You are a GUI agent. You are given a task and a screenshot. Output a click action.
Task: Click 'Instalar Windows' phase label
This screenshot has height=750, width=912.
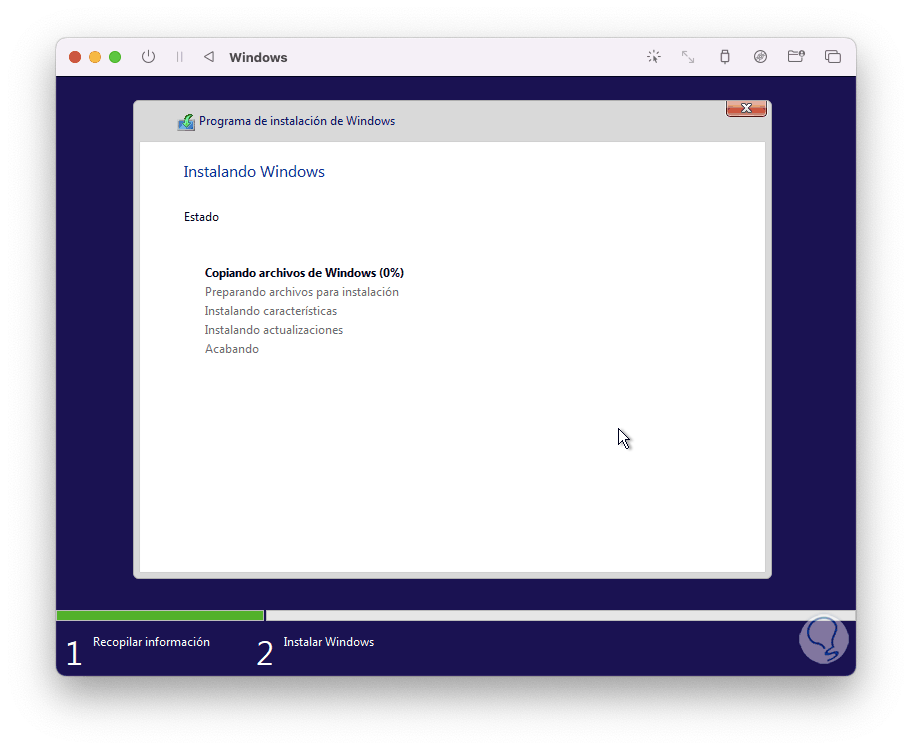point(329,642)
